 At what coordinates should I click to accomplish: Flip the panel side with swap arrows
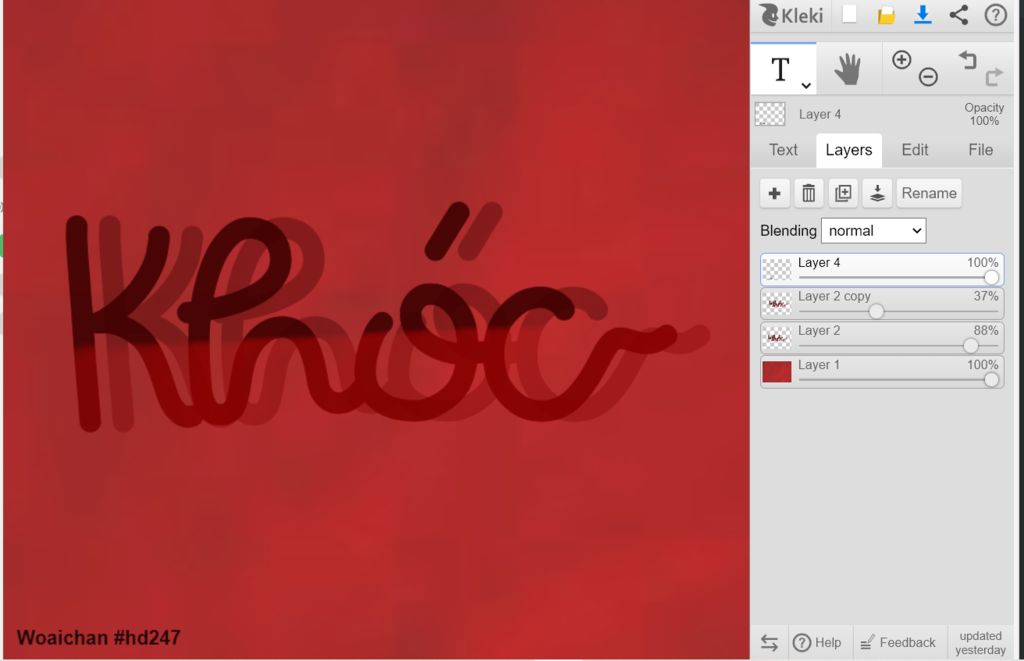pyautogui.click(x=769, y=643)
